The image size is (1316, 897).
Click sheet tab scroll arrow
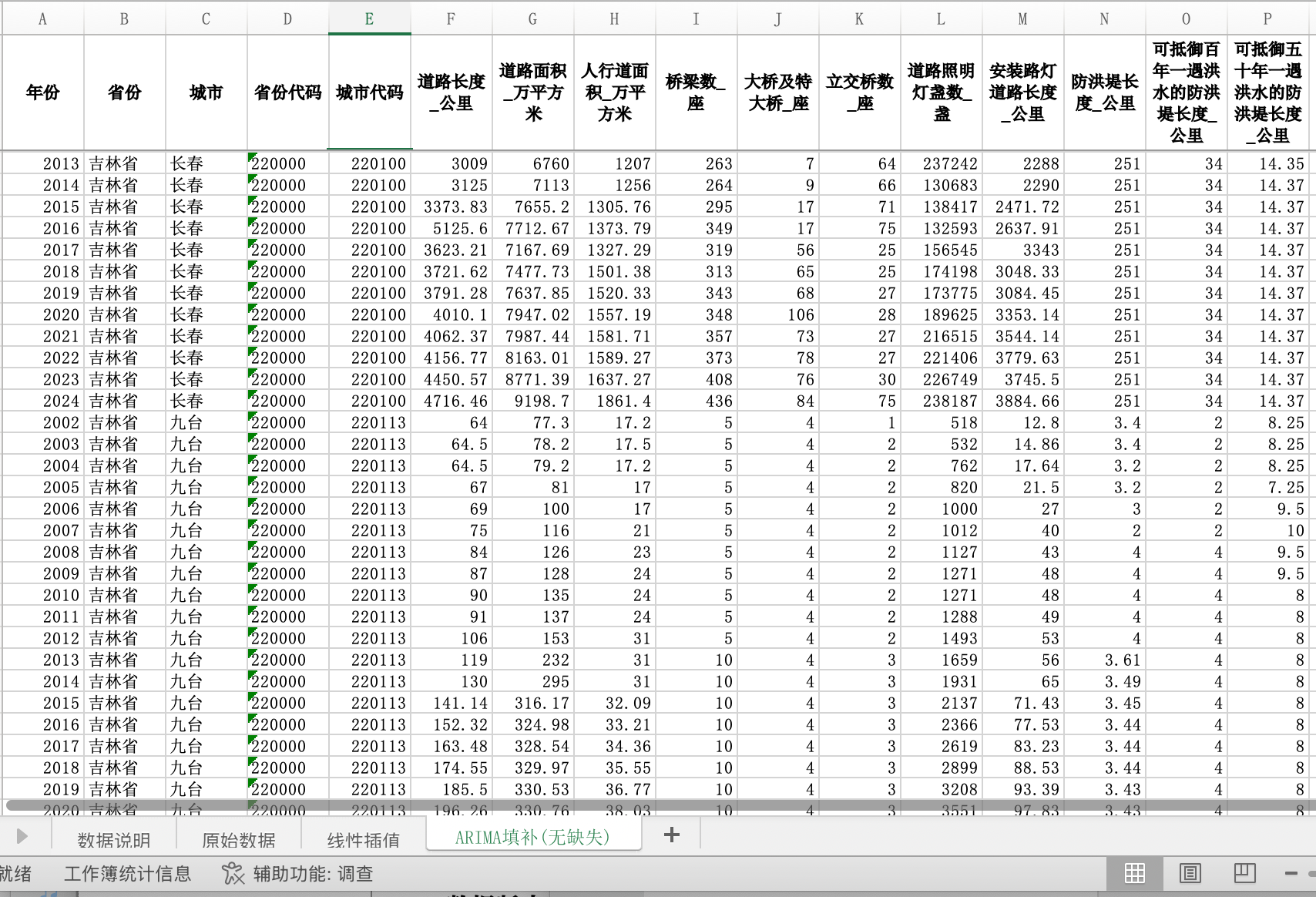point(22,836)
